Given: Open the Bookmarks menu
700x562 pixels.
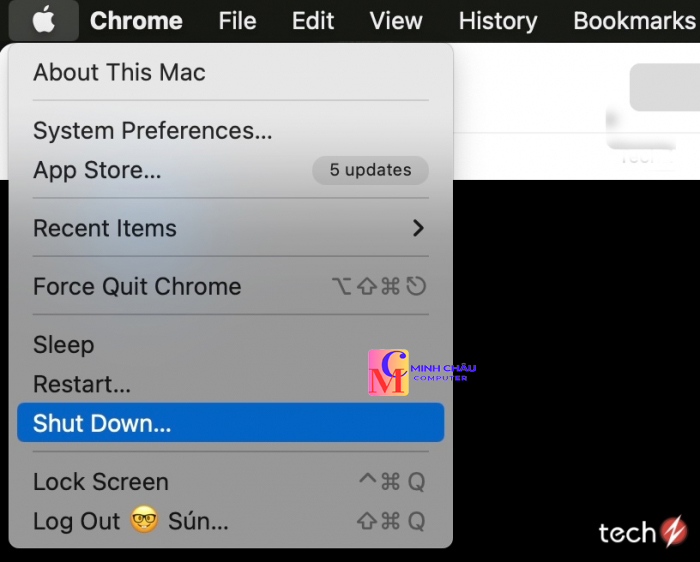Looking at the screenshot, I should point(633,20).
